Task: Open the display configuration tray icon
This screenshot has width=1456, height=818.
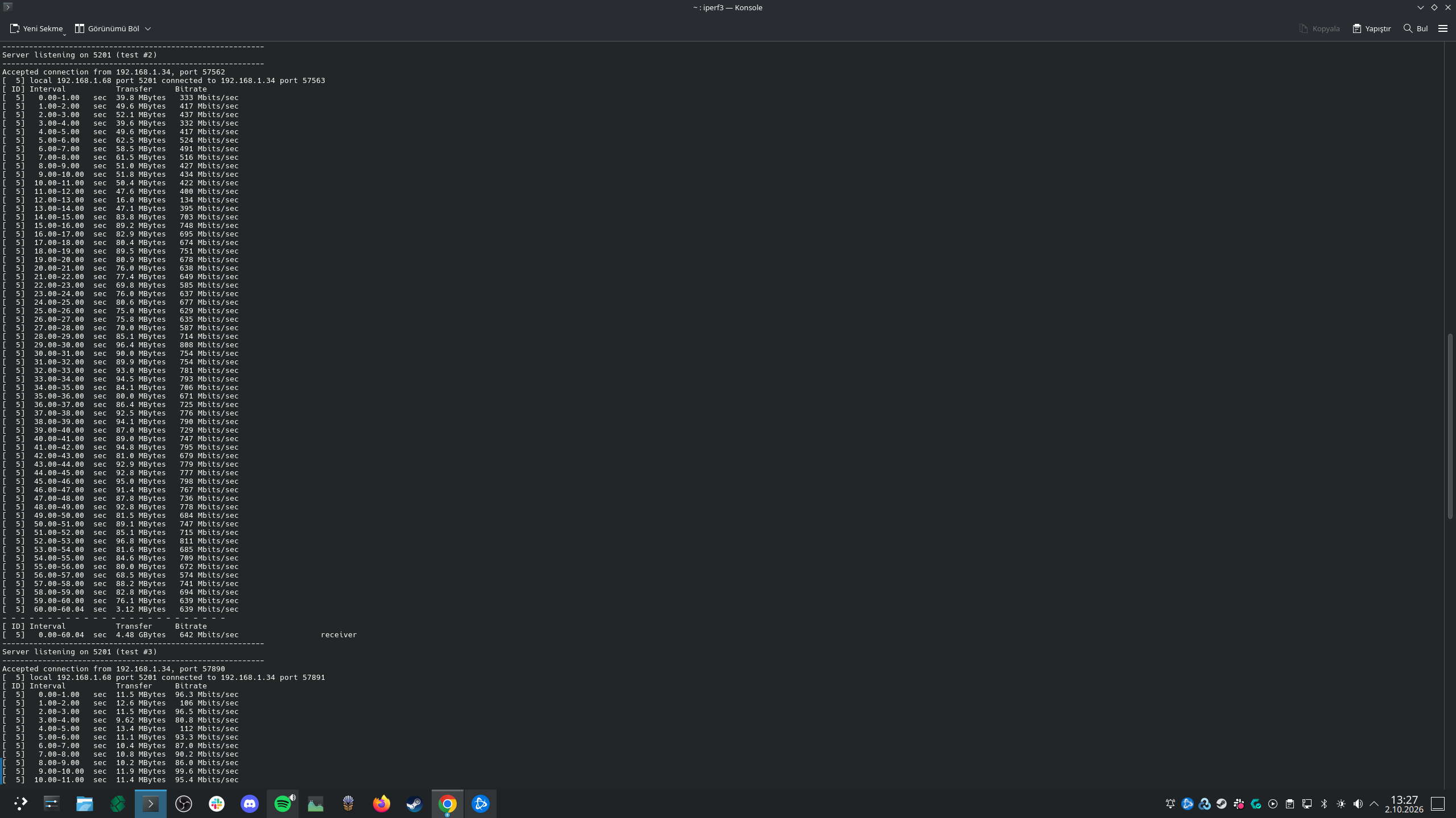Action: pos(1307,804)
